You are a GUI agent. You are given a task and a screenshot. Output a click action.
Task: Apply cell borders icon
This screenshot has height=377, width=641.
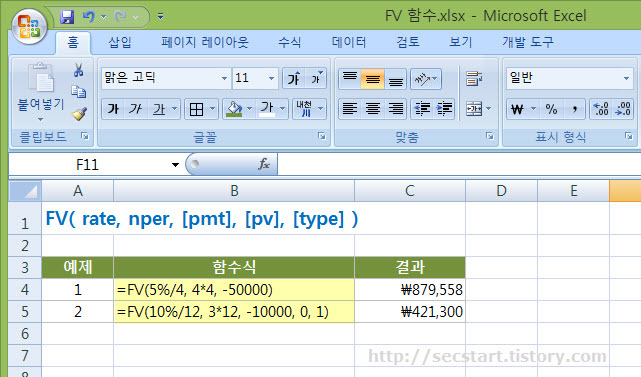pos(197,109)
